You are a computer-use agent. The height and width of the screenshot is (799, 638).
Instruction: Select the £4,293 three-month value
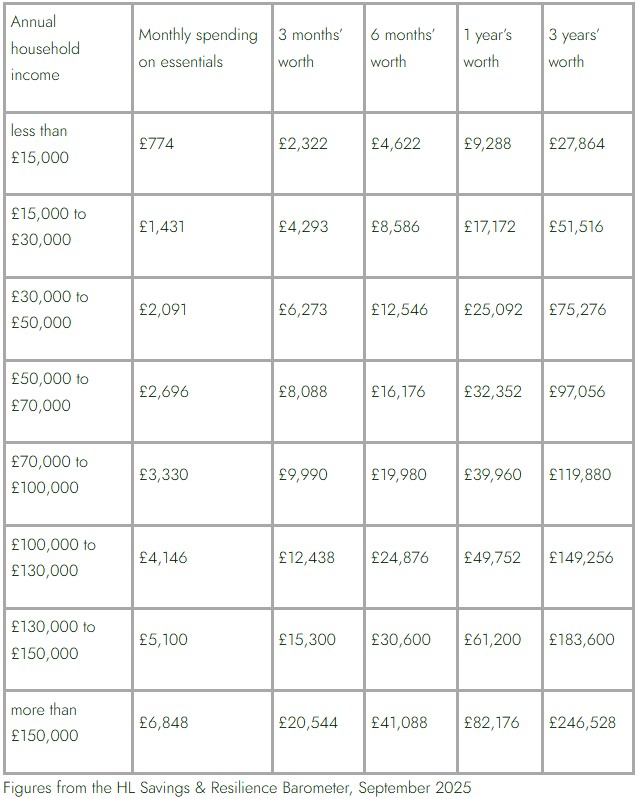(x=302, y=227)
